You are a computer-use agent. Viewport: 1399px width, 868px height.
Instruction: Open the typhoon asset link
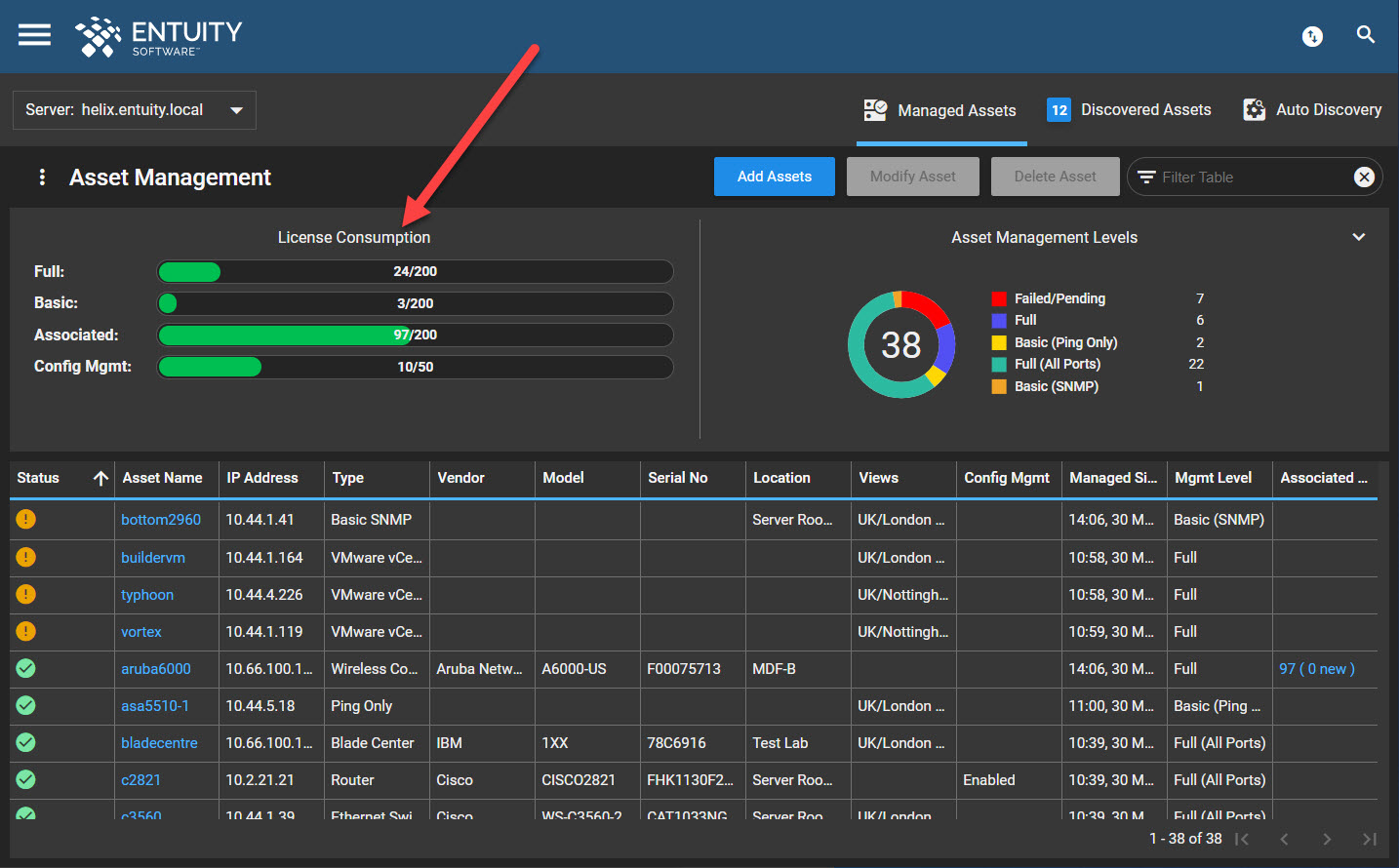click(x=147, y=595)
